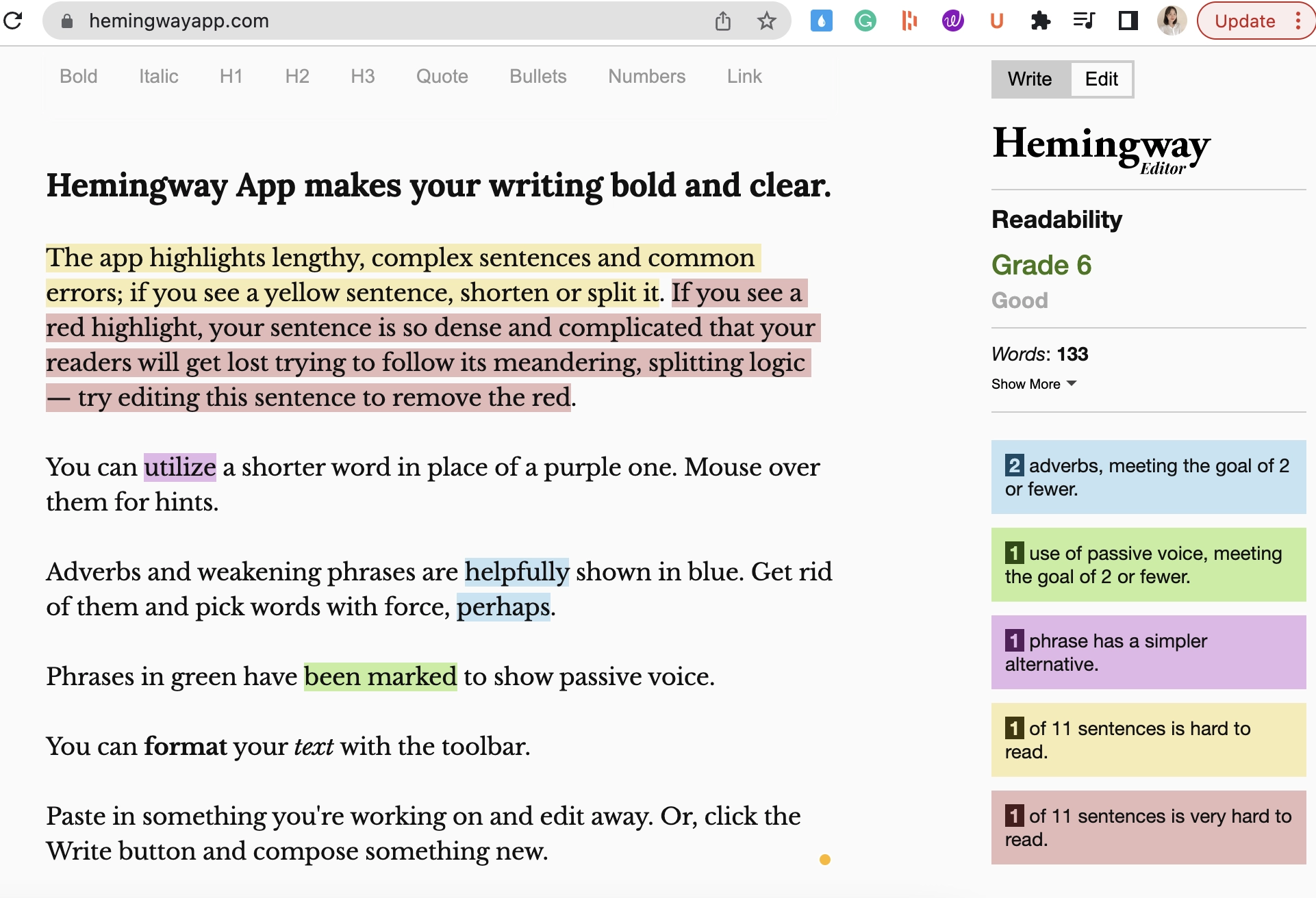The image size is (1316, 898).
Task: Insert a Bullets list
Action: 538,77
